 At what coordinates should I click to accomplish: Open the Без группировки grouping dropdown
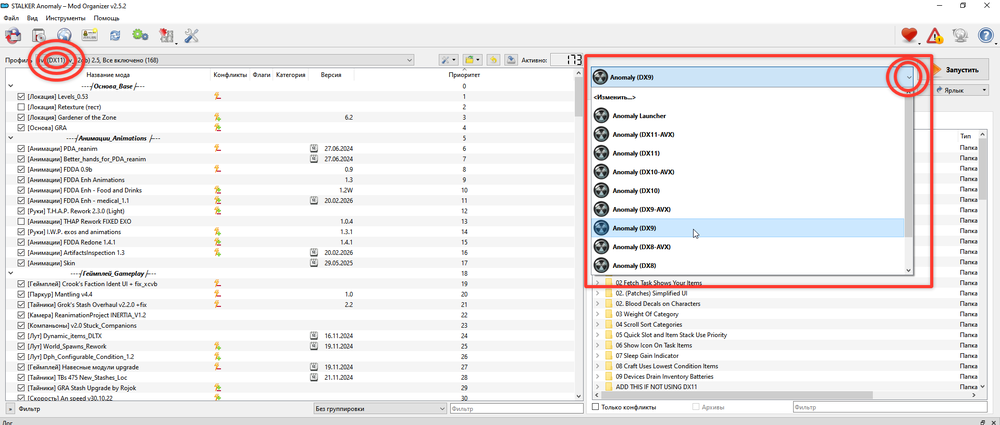click(381, 408)
